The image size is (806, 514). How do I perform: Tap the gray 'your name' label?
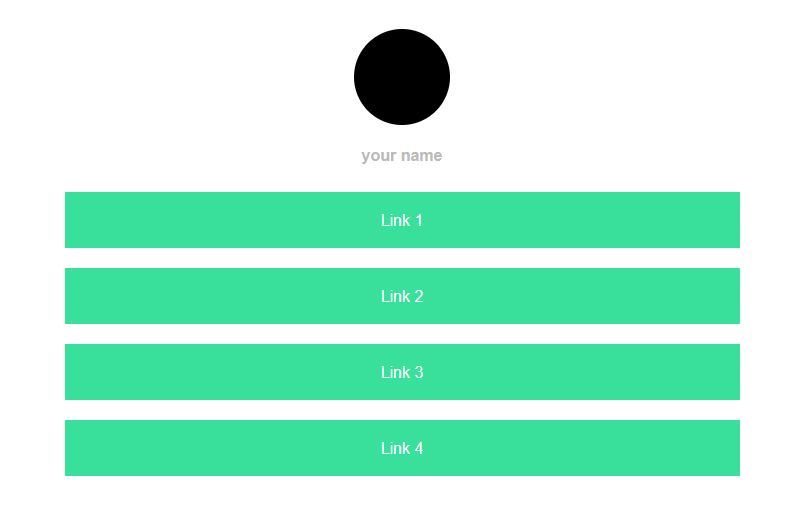401,156
